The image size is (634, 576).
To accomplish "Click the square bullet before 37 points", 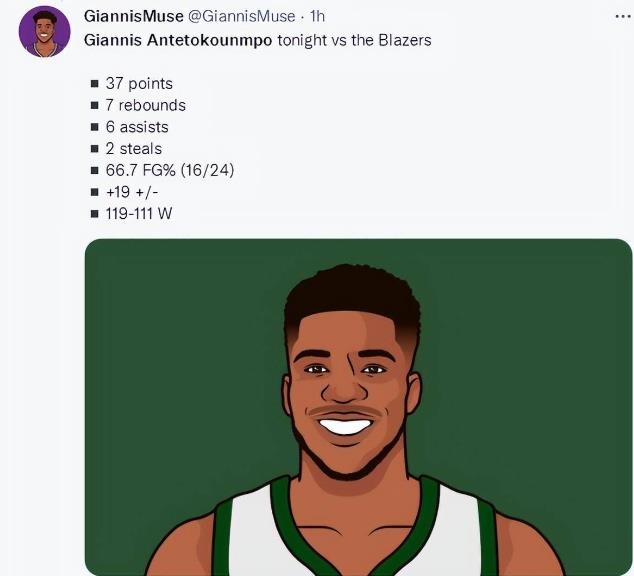I will tap(95, 84).
